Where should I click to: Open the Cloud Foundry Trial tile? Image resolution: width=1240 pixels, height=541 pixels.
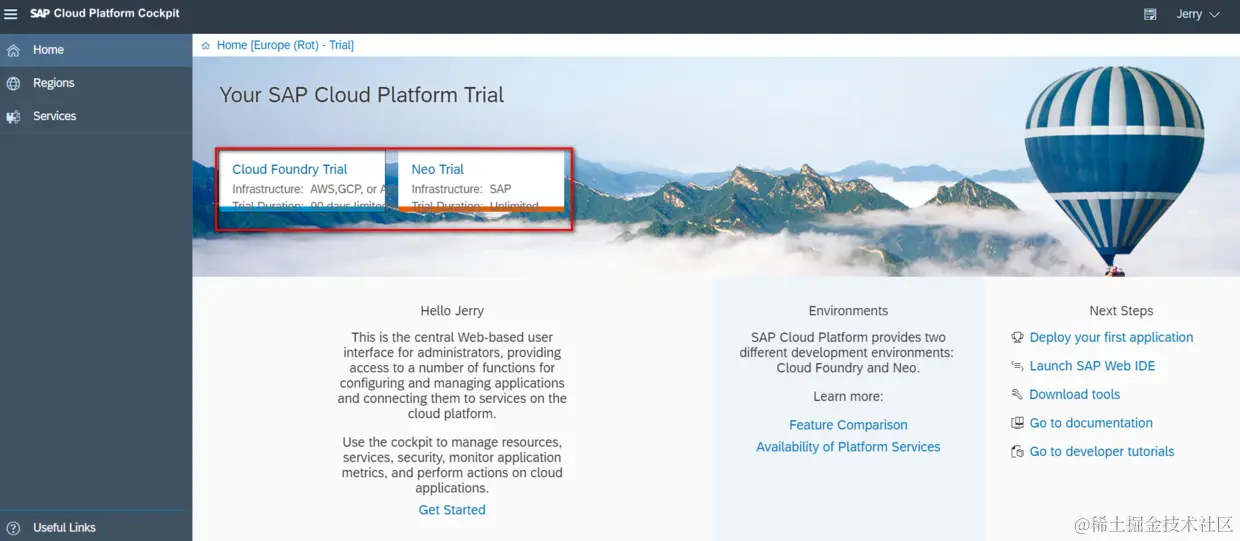pyautogui.click(x=301, y=181)
